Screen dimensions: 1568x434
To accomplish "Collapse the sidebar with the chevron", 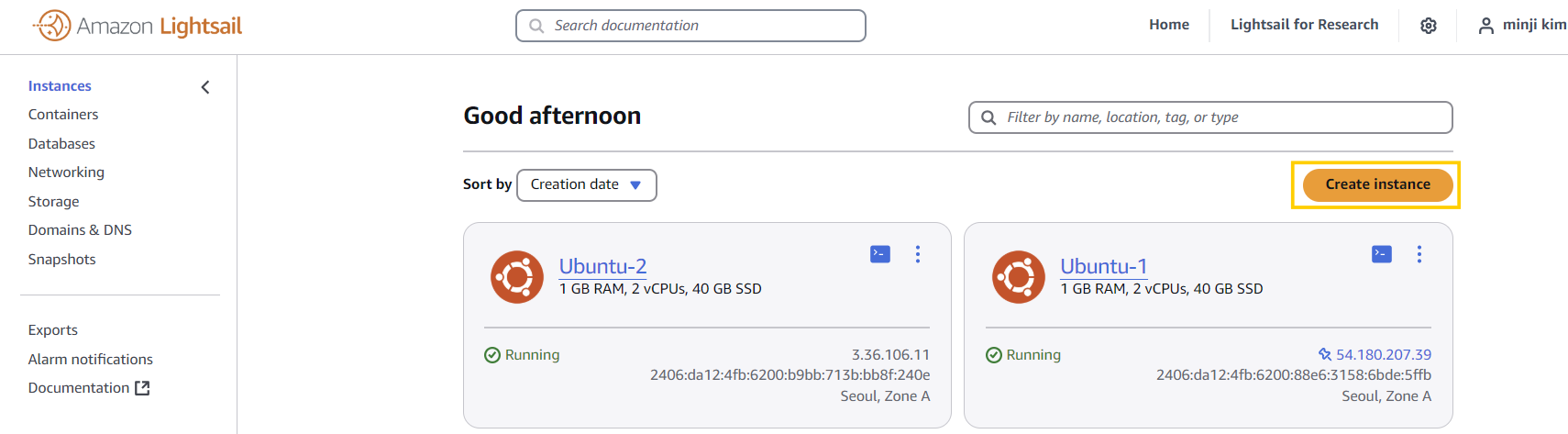I will point(205,87).
